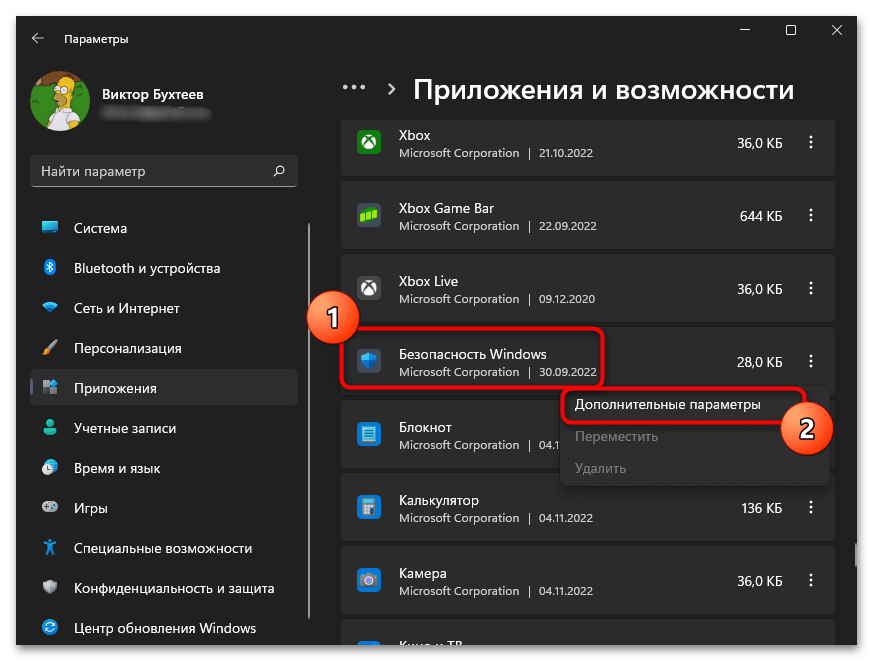The image size is (873, 661).
Task: Click the Параметры window title
Action: click(96, 39)
